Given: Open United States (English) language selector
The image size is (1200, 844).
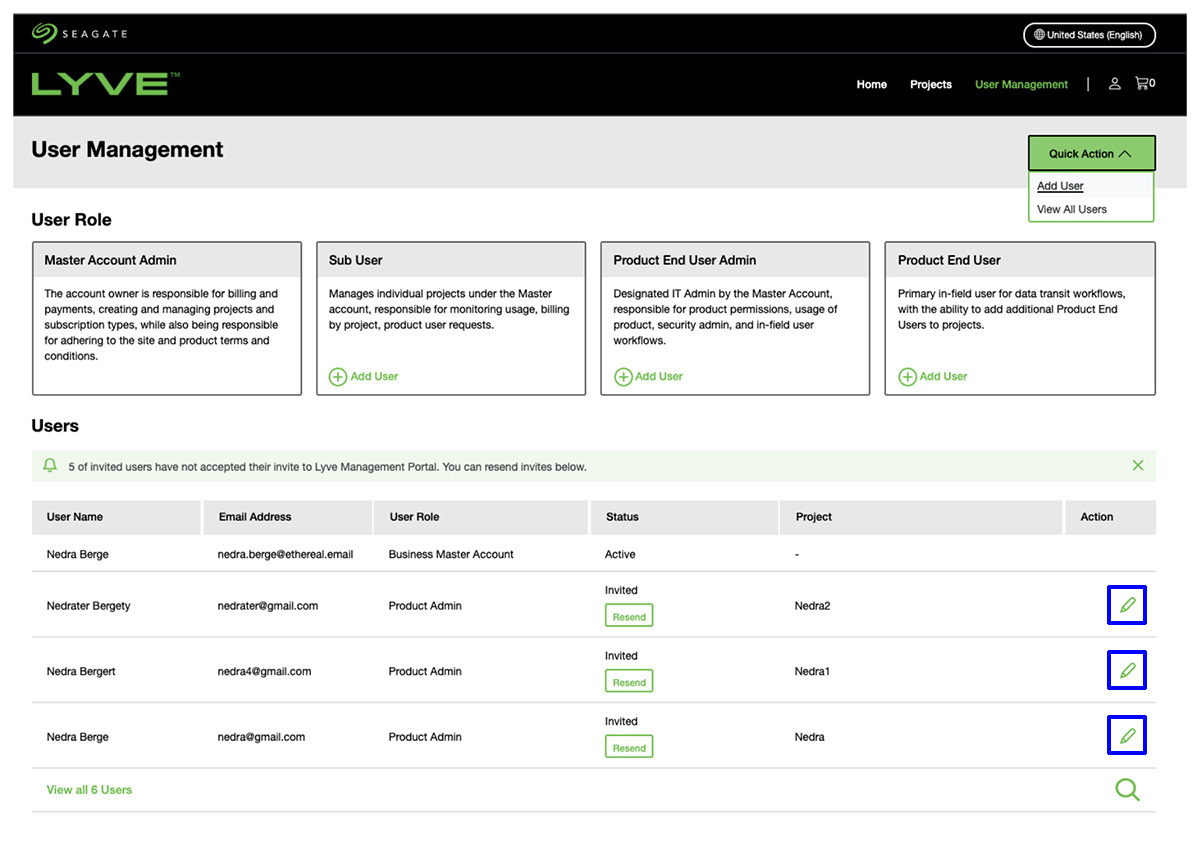Looking at the screenshot, I should click(x=1089, y=35).
